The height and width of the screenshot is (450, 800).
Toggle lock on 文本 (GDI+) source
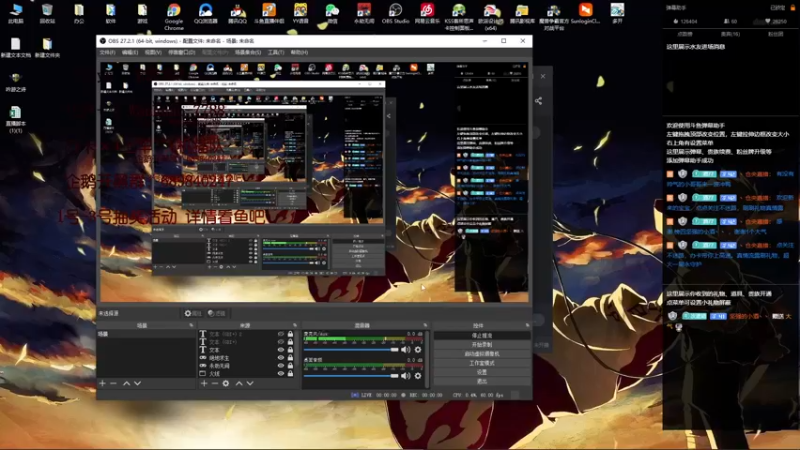pos(290,342)
